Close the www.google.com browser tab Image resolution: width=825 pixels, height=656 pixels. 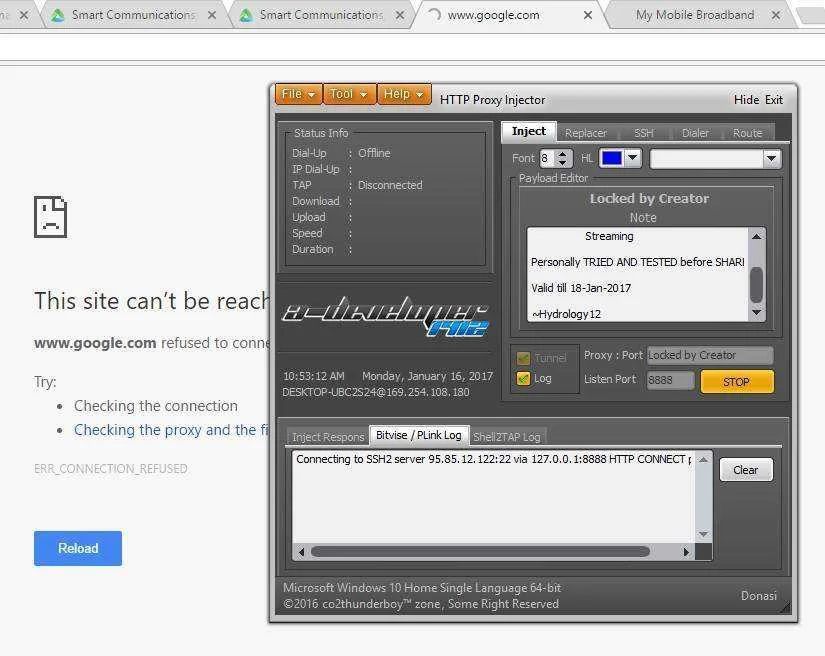[588, 15]
